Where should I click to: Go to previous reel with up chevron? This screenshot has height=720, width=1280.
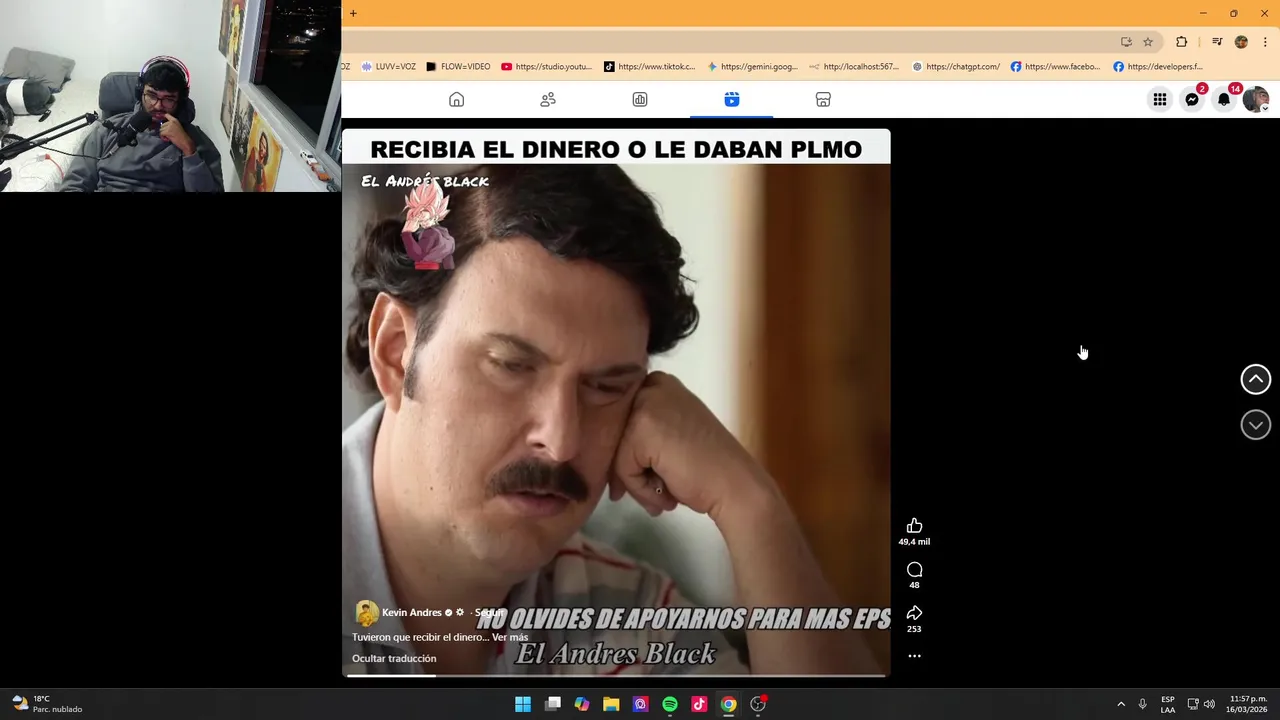pos(1256,379)
